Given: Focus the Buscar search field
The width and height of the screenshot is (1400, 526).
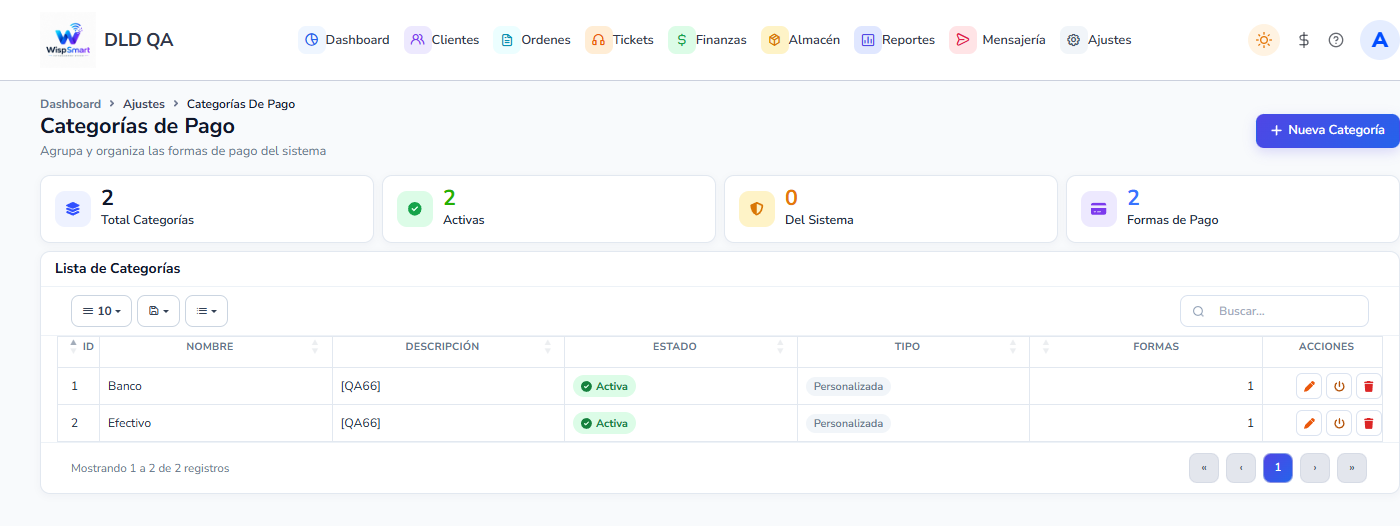Looking at the screenshot, I should pyautogui.click(x=1274, y=311).
